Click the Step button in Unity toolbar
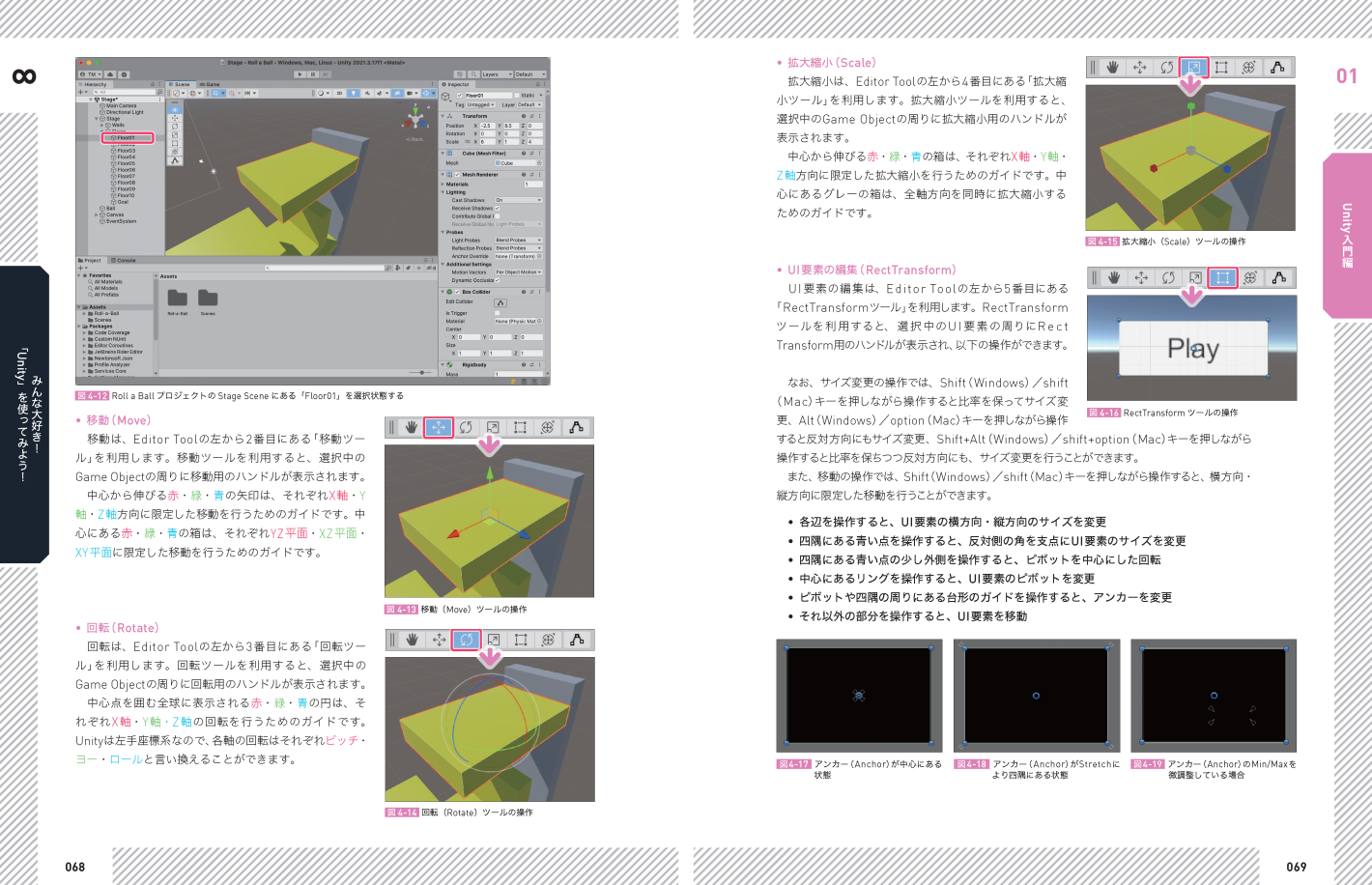Image resolution: width=1372 pixels, height=885 pixels. (x=326, y=74)
